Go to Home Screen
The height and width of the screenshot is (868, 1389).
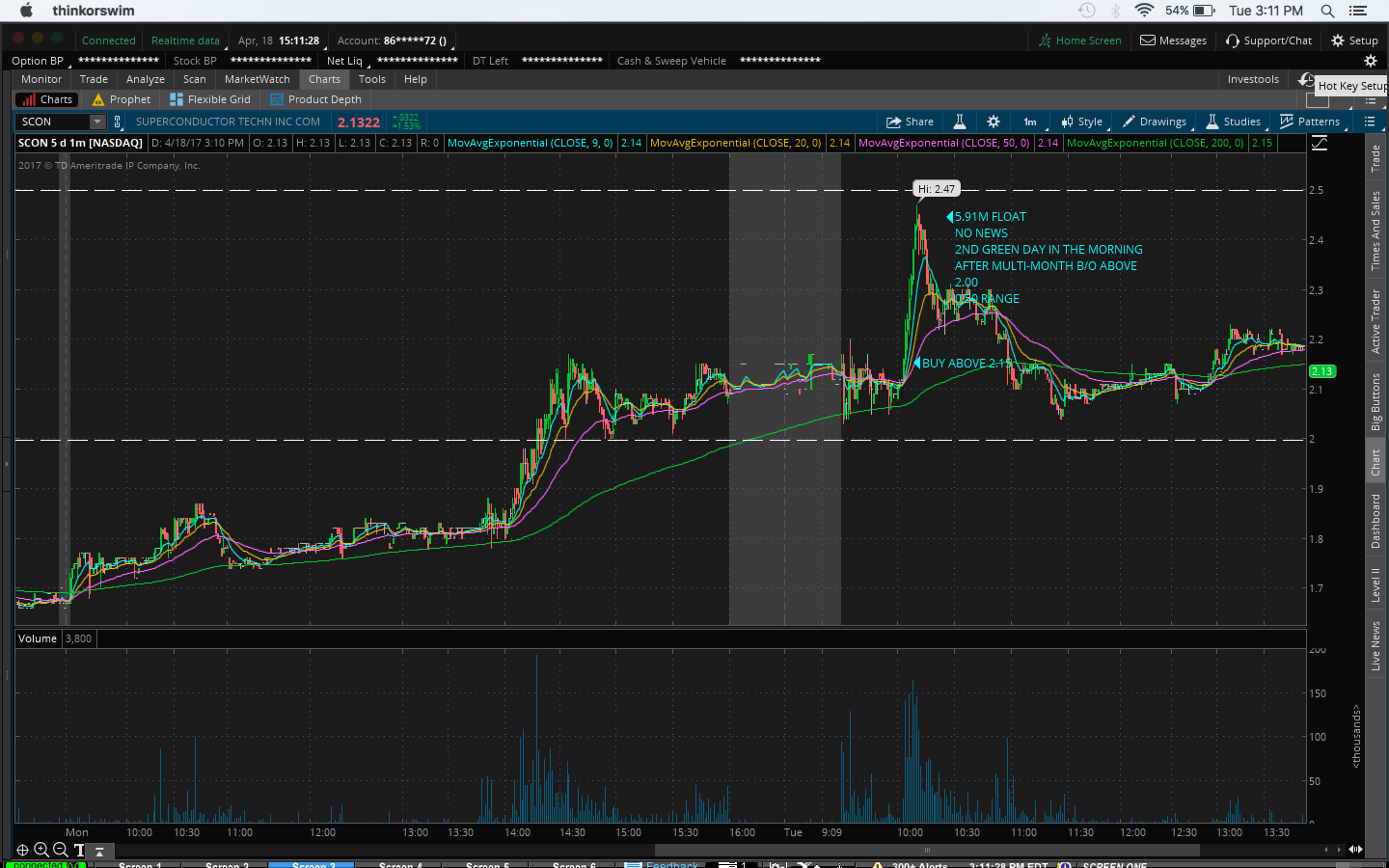pyautogui.click(x=1080, y=41)
